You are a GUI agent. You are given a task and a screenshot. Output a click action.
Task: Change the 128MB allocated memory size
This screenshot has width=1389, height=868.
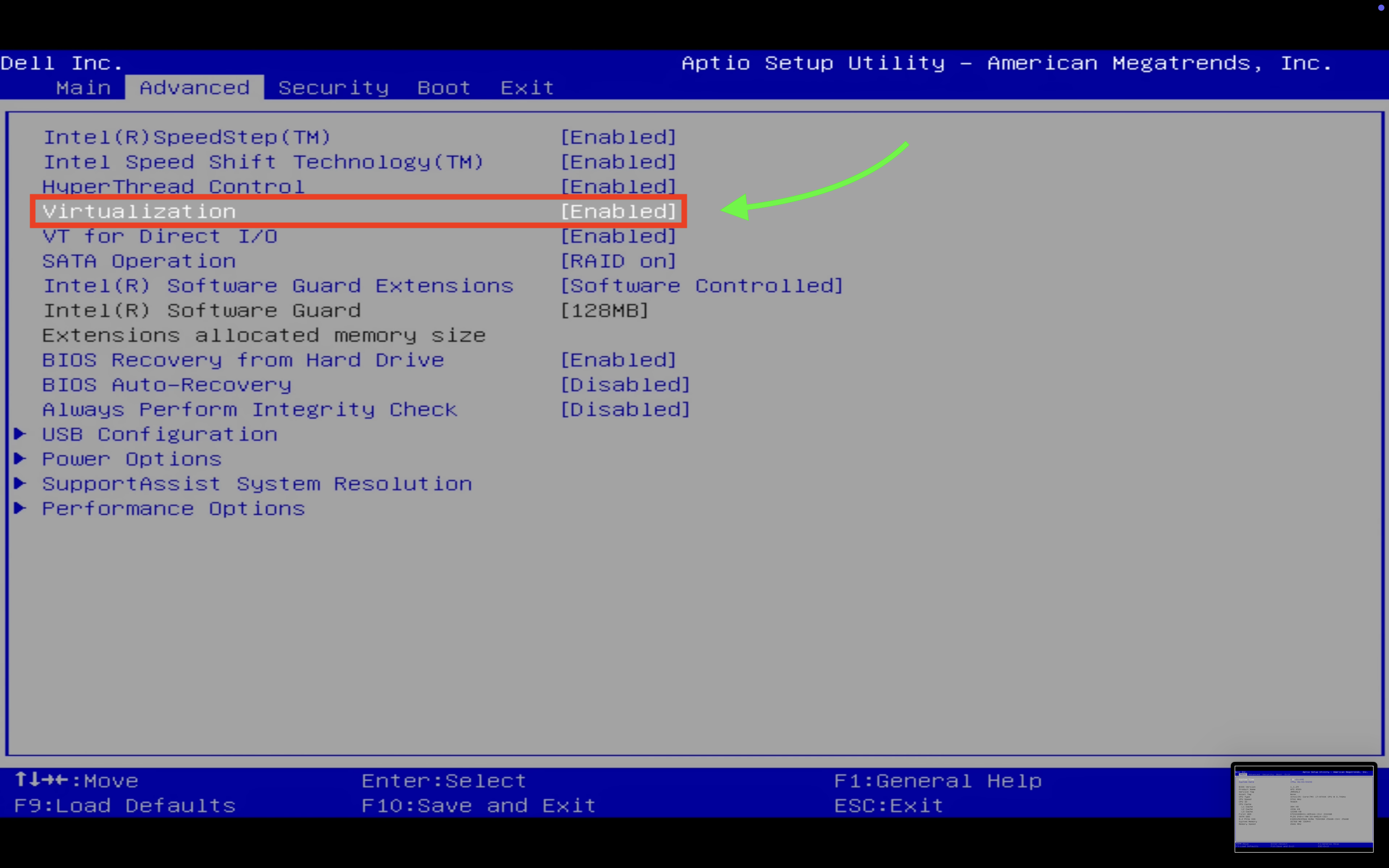(x=604, y=311)
